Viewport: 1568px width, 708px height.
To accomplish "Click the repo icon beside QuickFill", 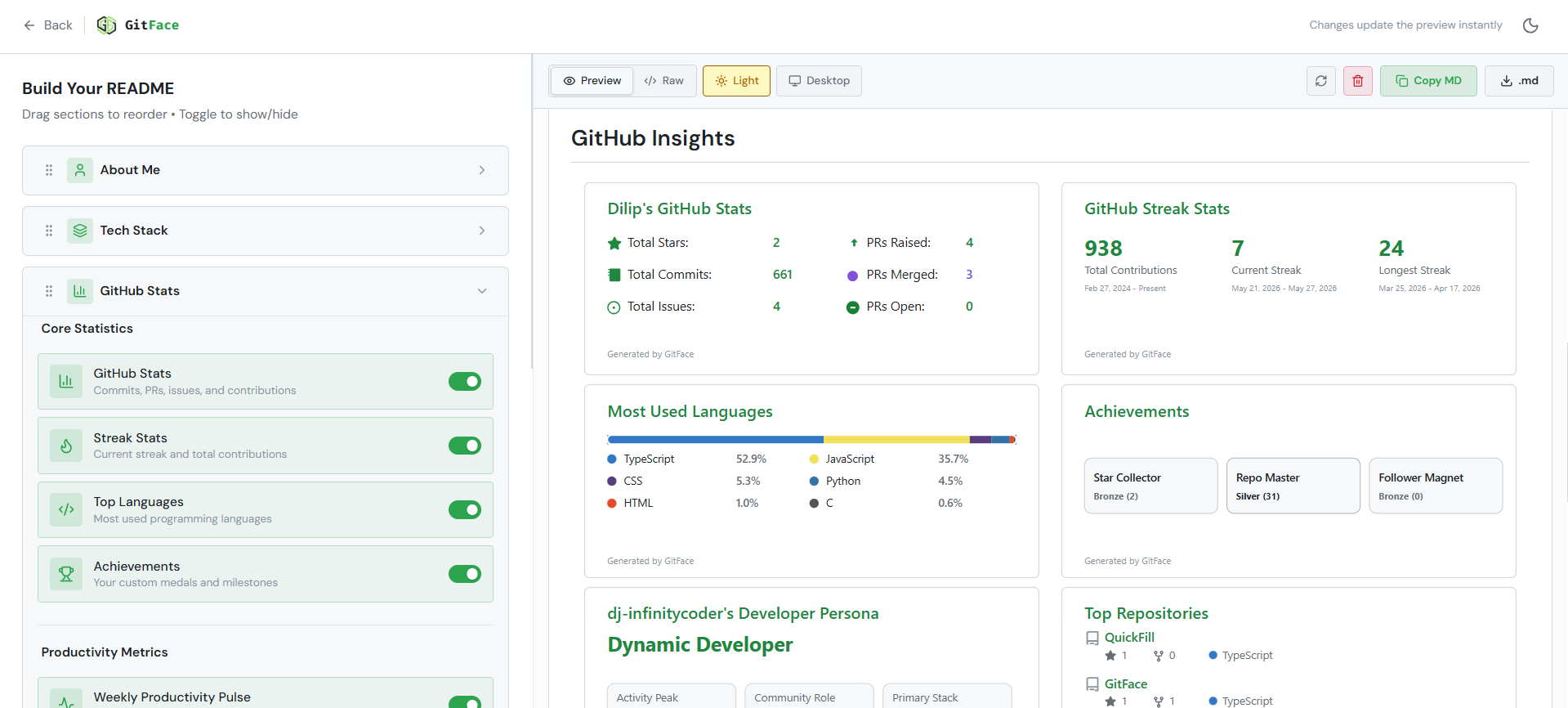I will [x=1092, y=638].
